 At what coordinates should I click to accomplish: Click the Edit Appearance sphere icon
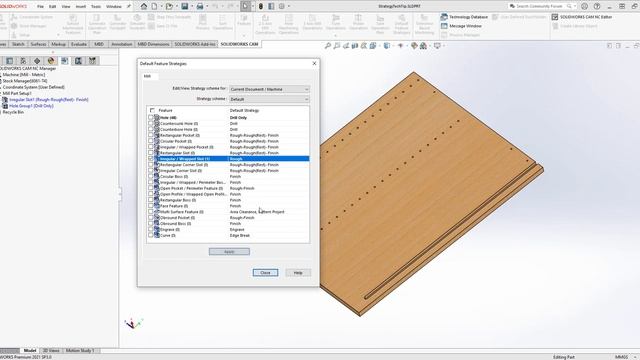414,46
